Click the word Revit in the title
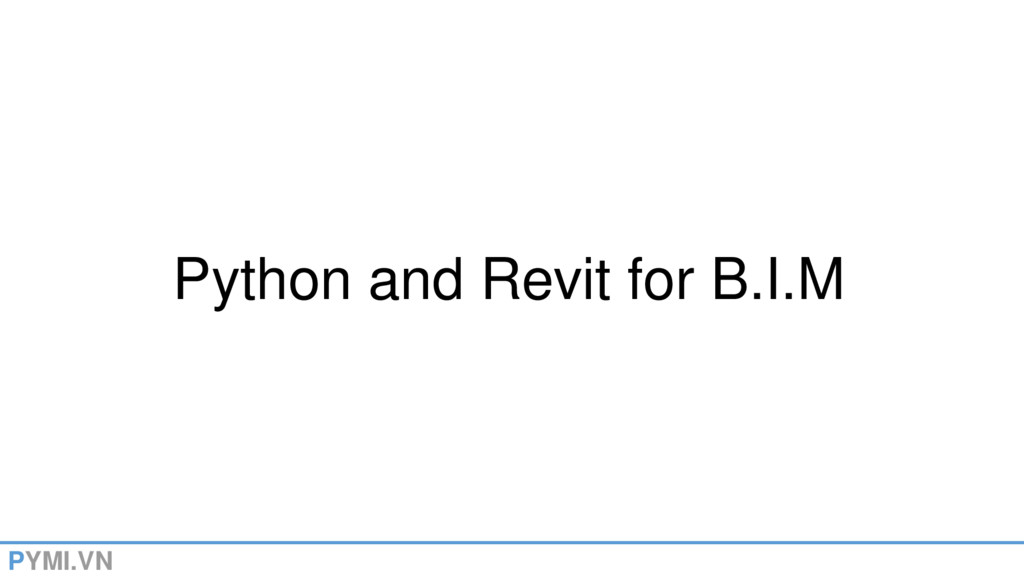The width and height of the screenshot is (1024, 576). 546,280
